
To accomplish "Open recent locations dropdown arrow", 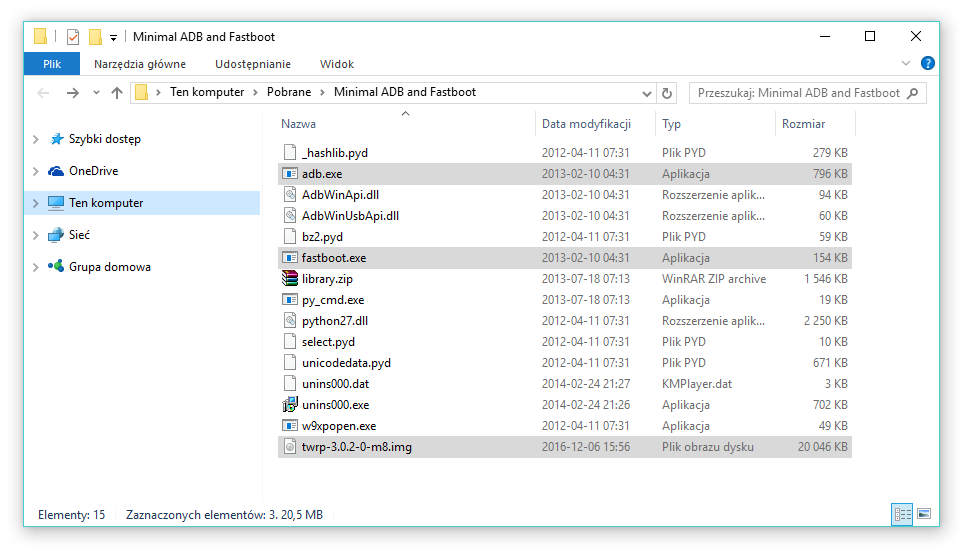I will coord(96,93).
